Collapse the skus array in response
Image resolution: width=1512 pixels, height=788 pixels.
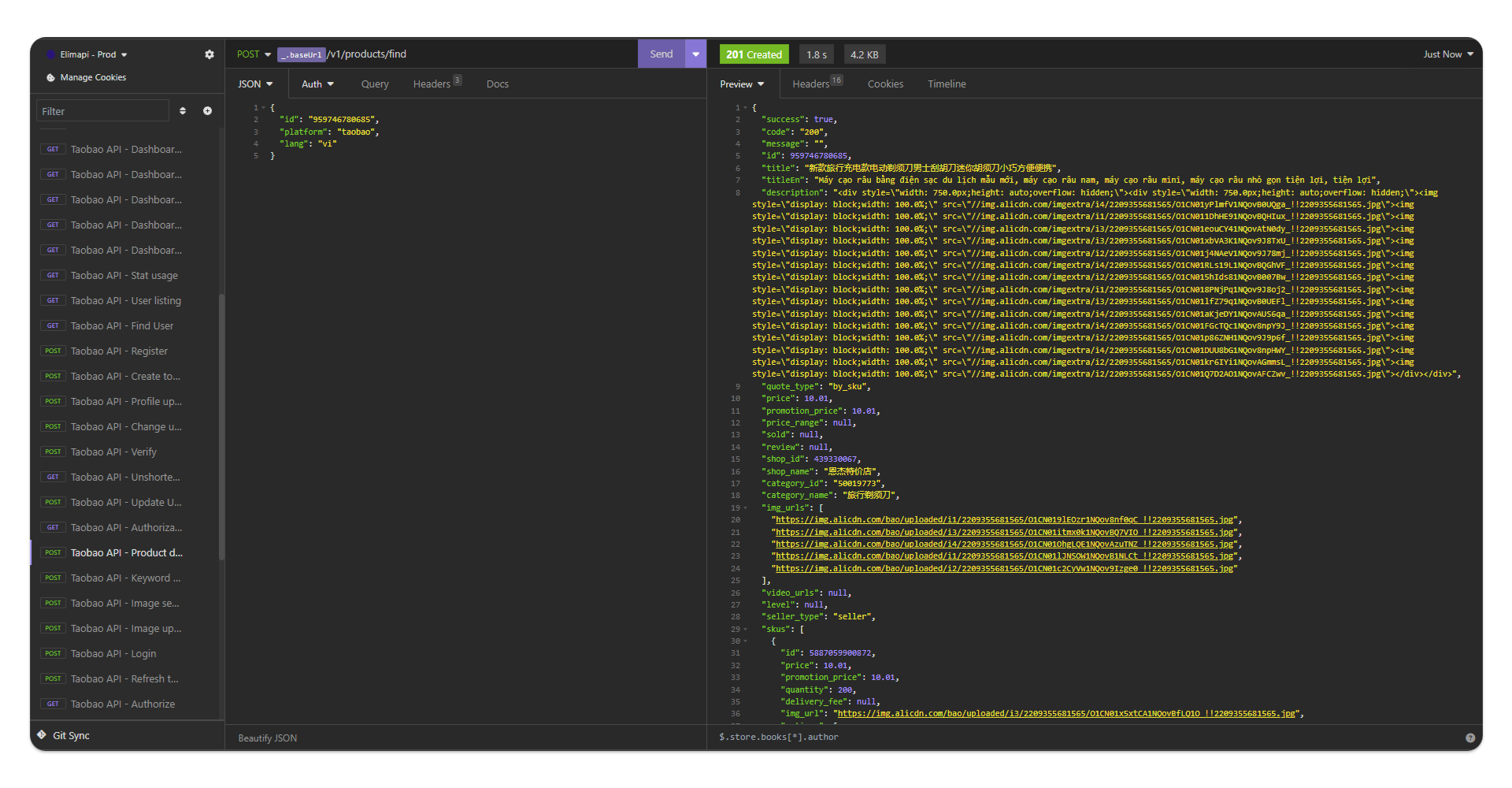[745, 630]
